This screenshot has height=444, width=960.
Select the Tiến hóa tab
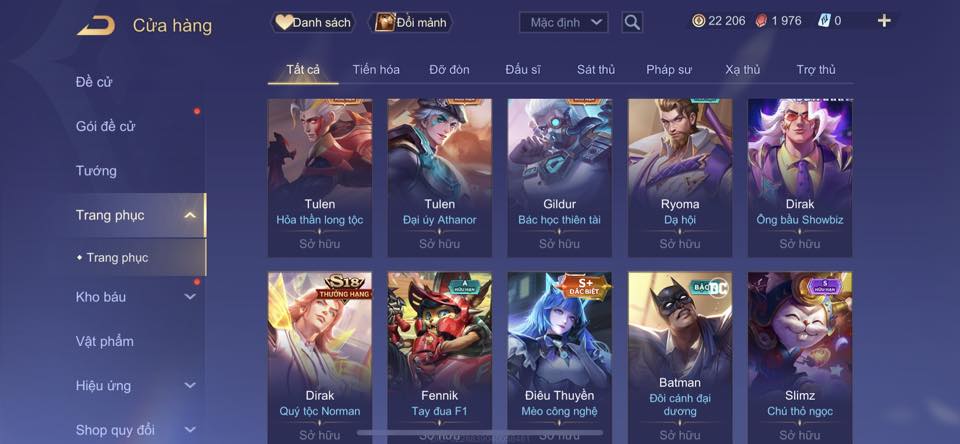(x=376, y=70)
